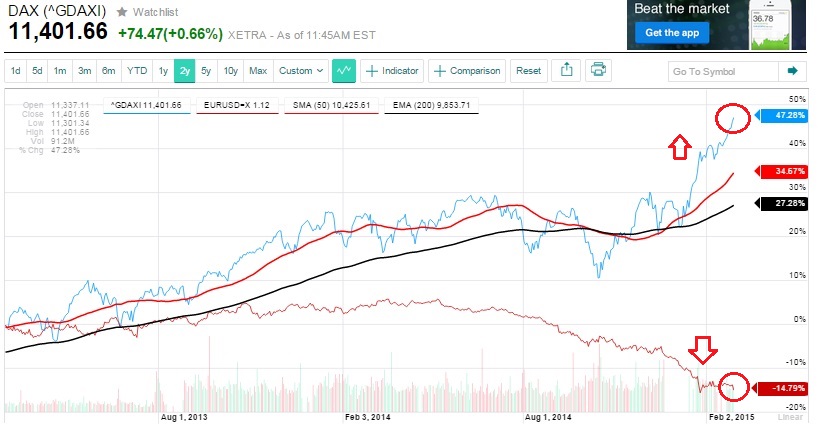
Task: Click the Watchlist star icon
Action: (x=121, y=12)
